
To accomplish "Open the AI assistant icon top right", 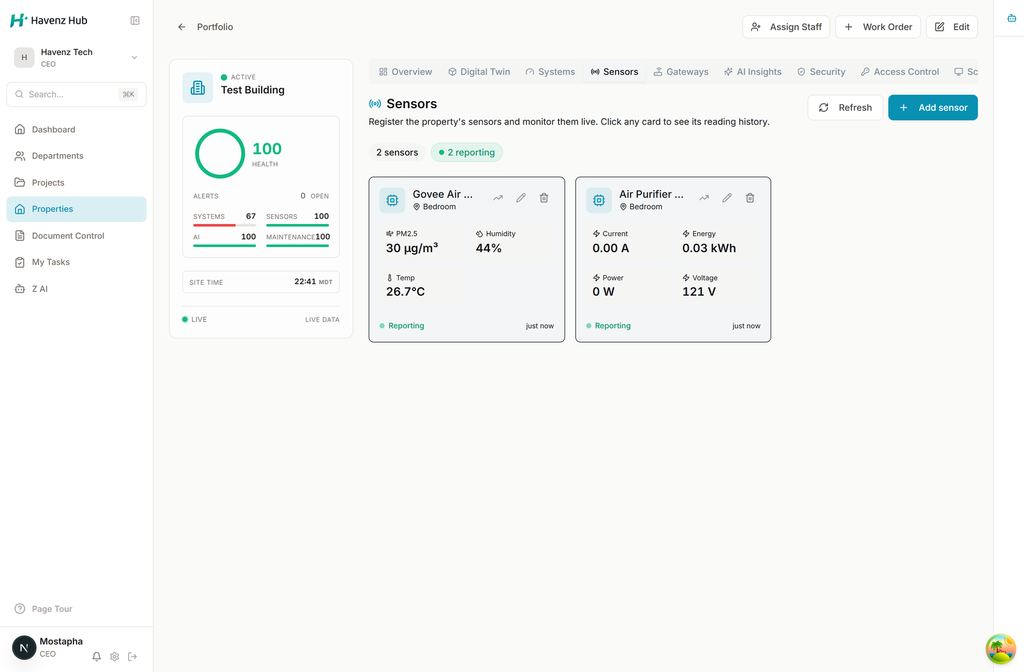I will 1012,18.
